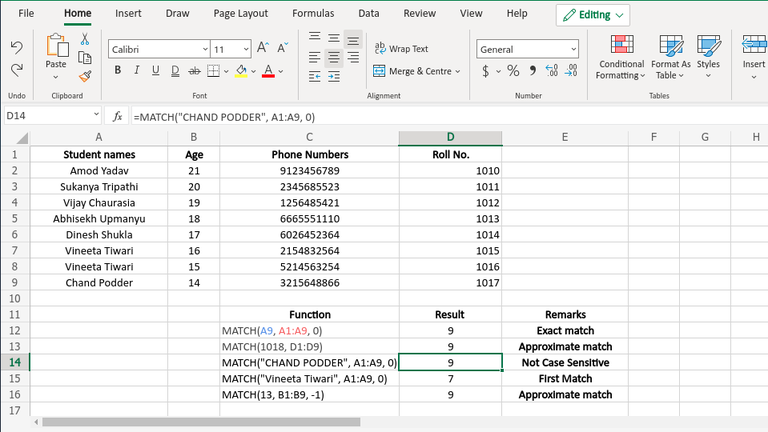768x432 pixels.
Task: Click the Merge & Centre button
Action: tap(416, 71)
